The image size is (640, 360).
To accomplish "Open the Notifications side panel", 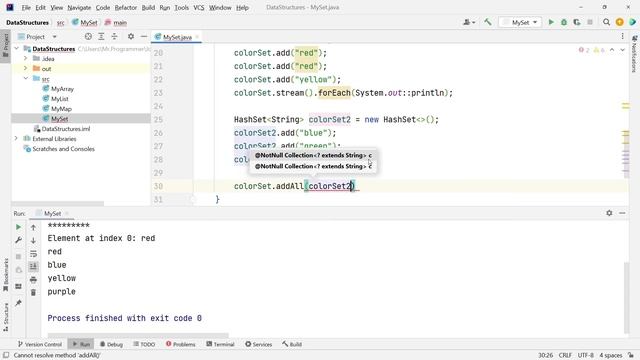I will 634,54.
